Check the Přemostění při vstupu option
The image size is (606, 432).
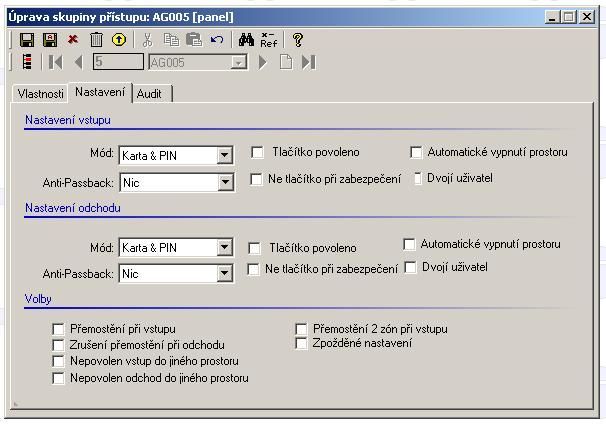coord(58,329)
